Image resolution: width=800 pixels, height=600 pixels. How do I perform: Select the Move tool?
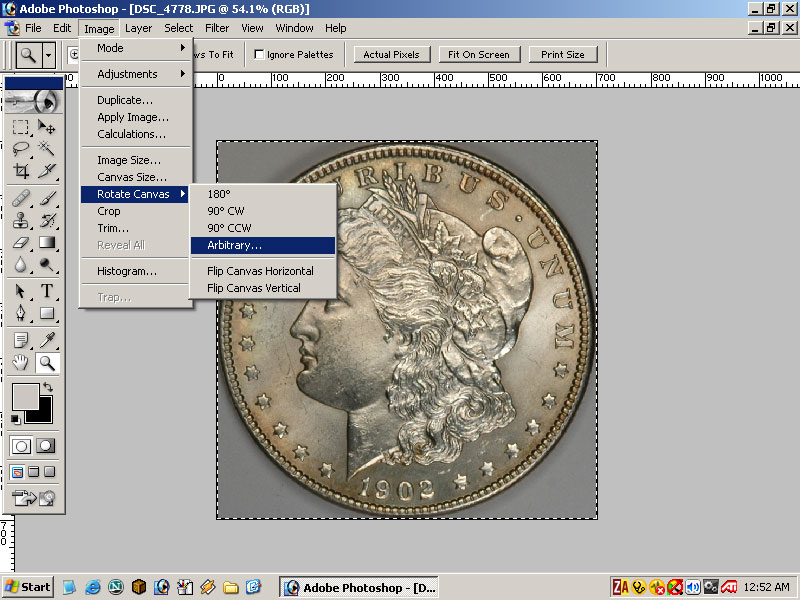tap(47, 127)
